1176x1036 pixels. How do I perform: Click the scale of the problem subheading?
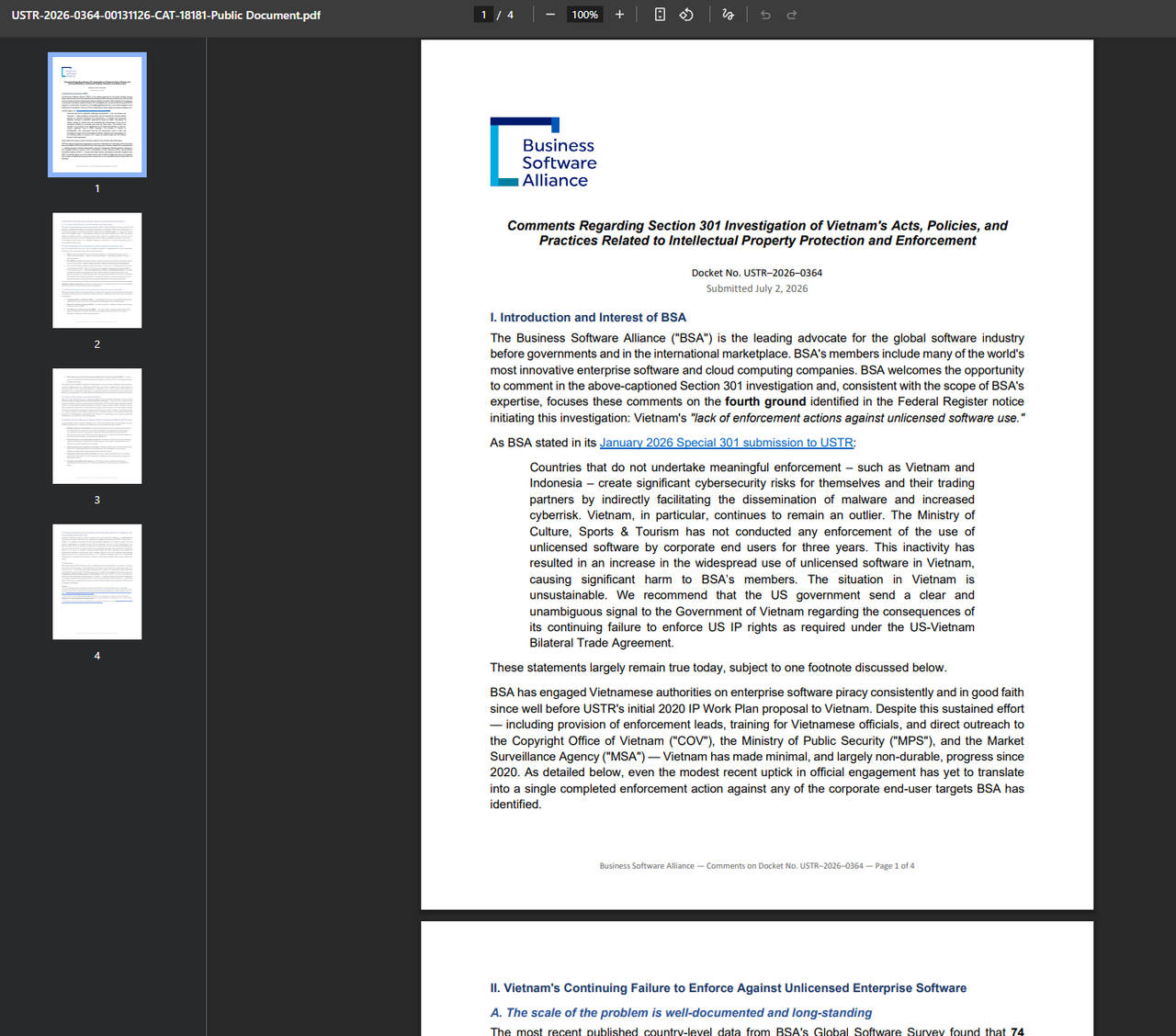[681, 1013]
